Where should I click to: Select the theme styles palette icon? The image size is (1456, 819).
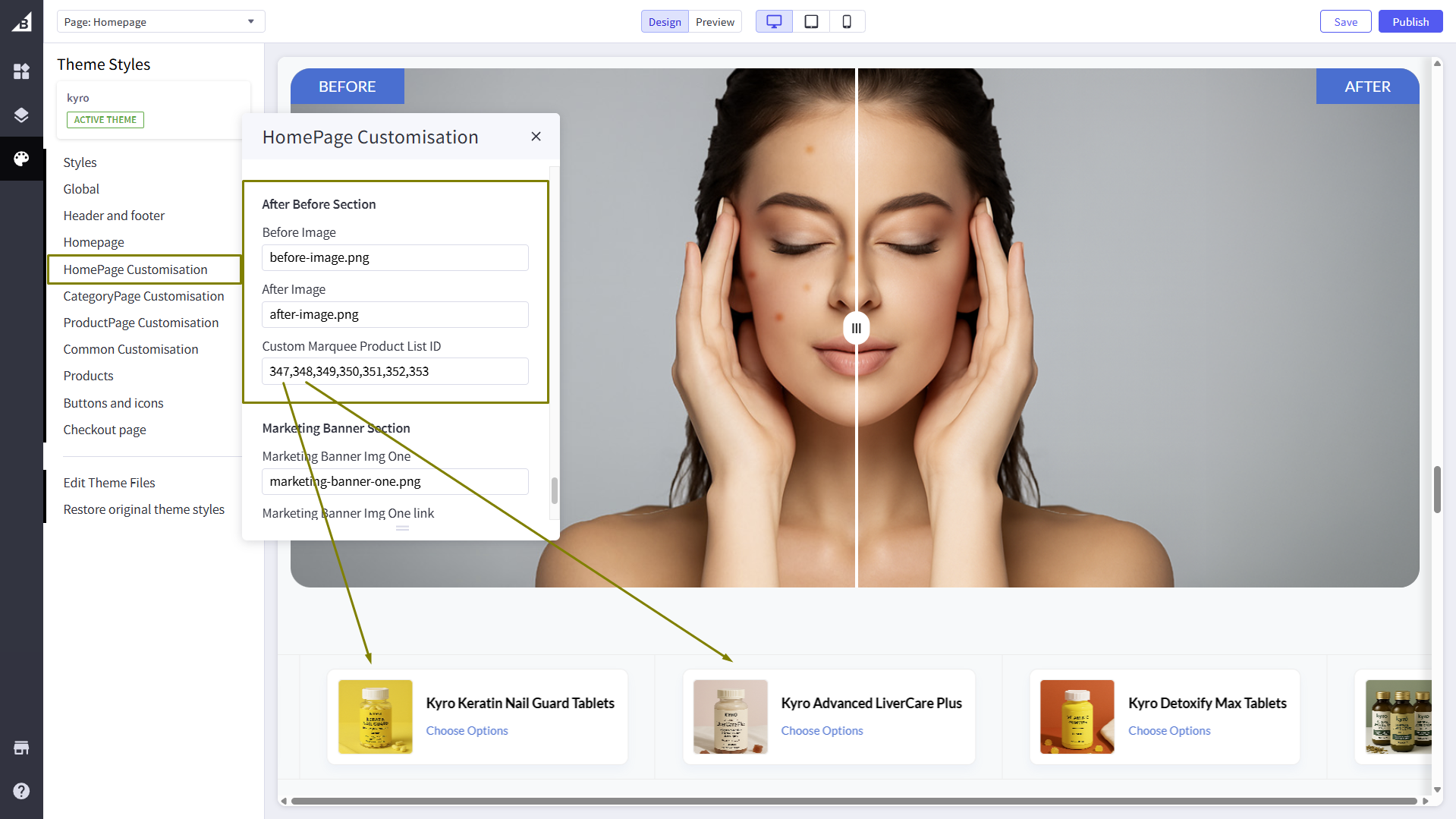(x=21, y=159)
